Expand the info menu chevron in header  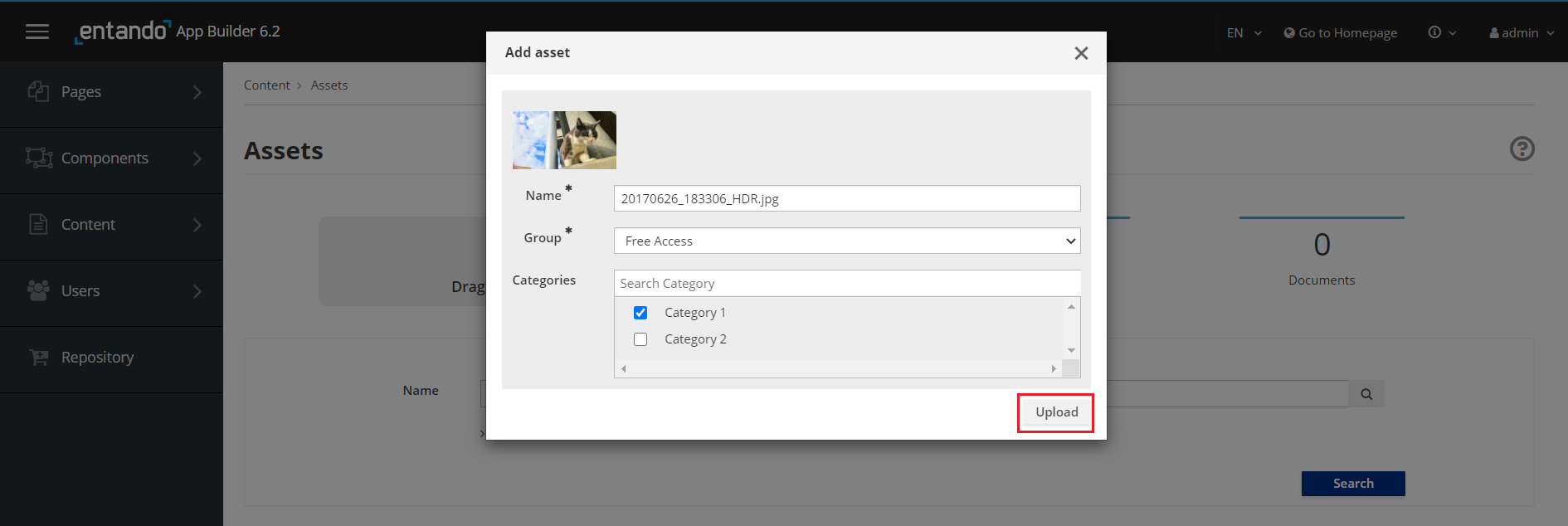click(x=1453, y=33)
